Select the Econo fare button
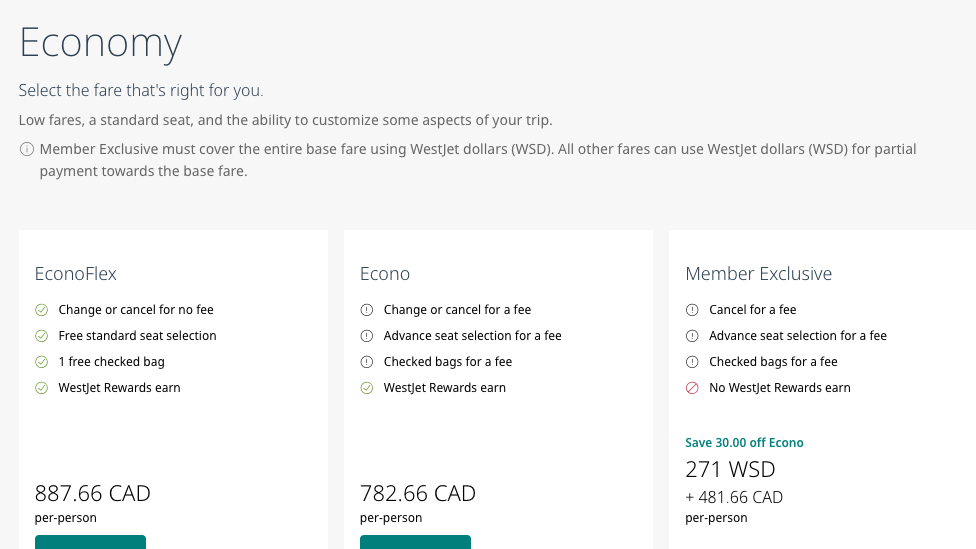 (415, 542)
